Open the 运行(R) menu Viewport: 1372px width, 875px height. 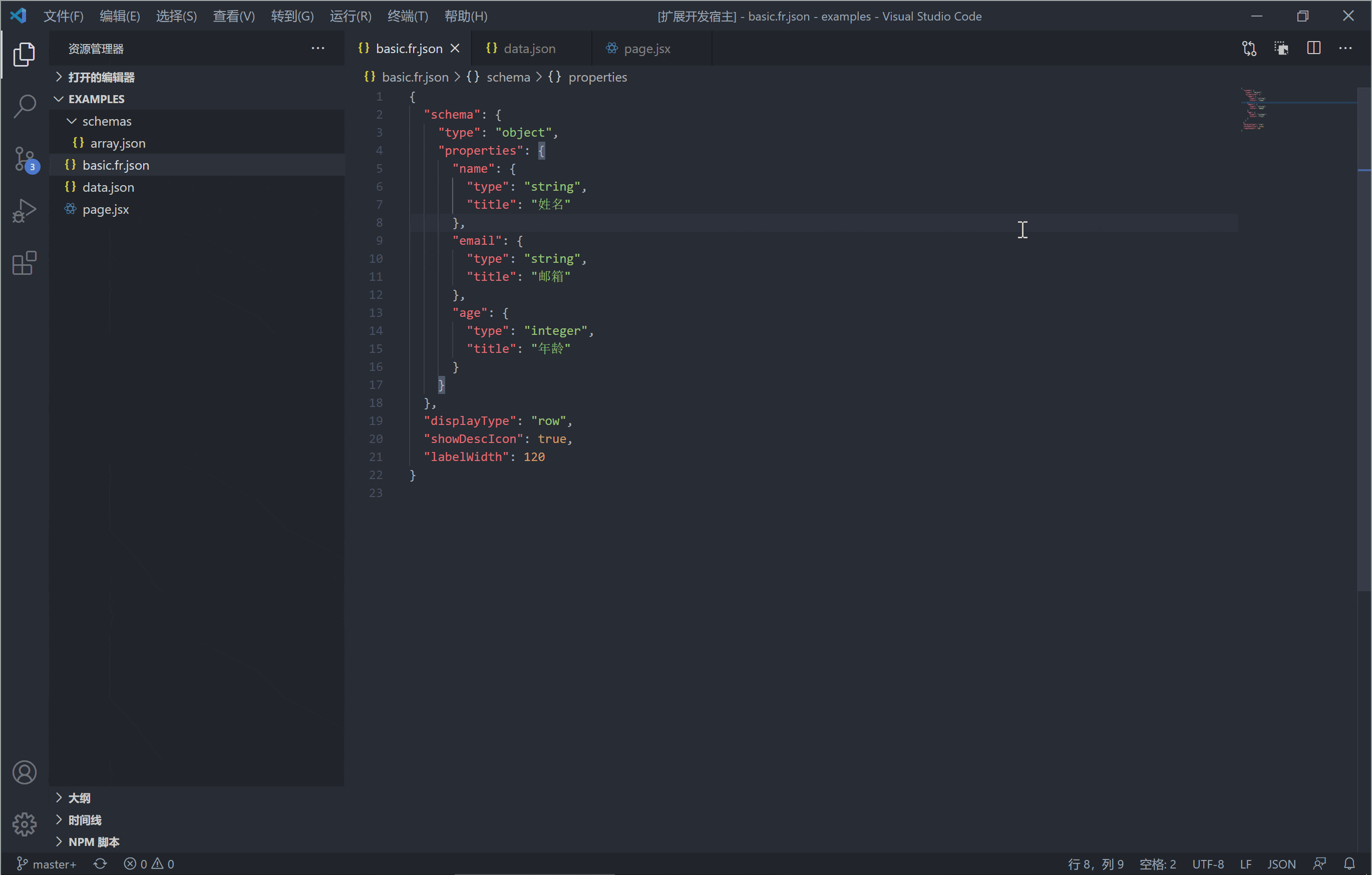pyautogui.click(x=351, y=16)
